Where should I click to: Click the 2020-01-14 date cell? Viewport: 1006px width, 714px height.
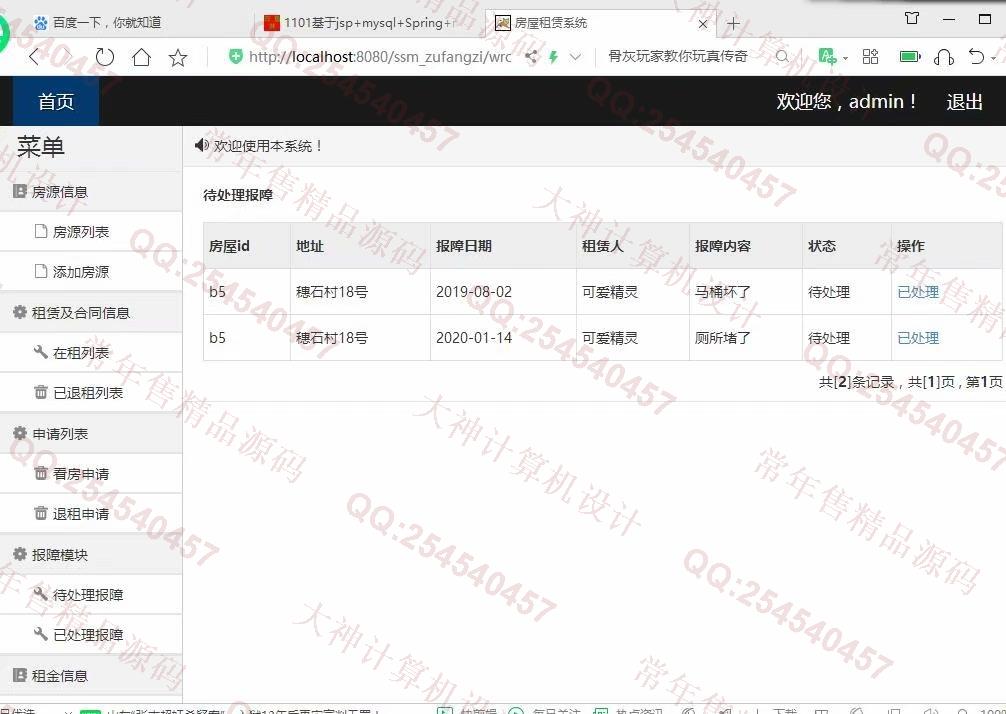click(x=503, y=337)
